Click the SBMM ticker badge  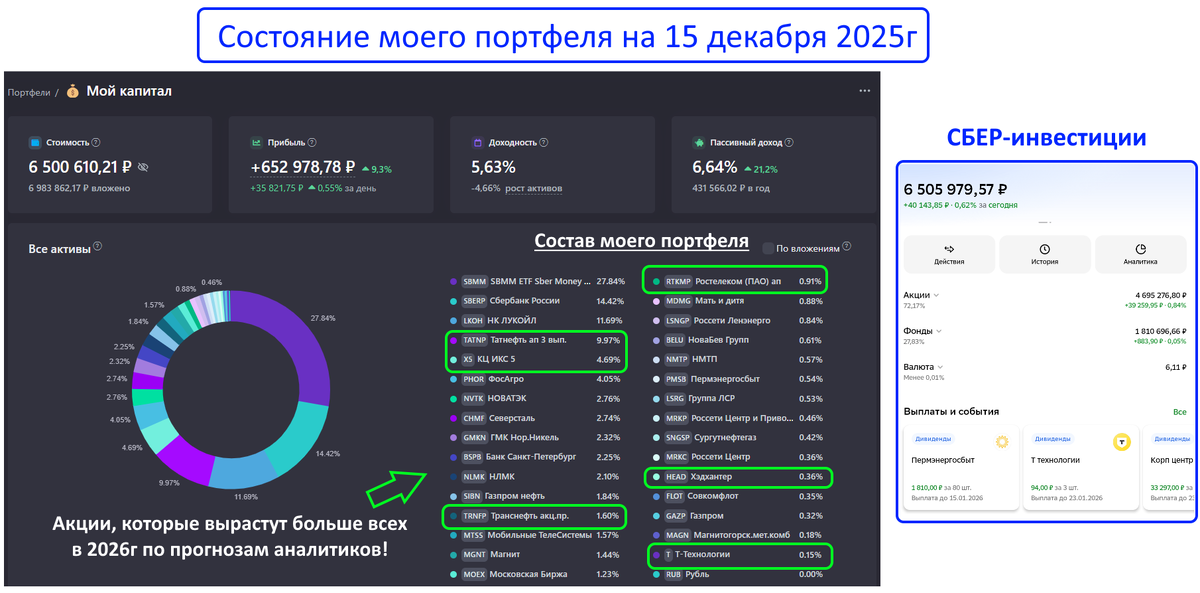pyautogui.click(x=474, y=282)
